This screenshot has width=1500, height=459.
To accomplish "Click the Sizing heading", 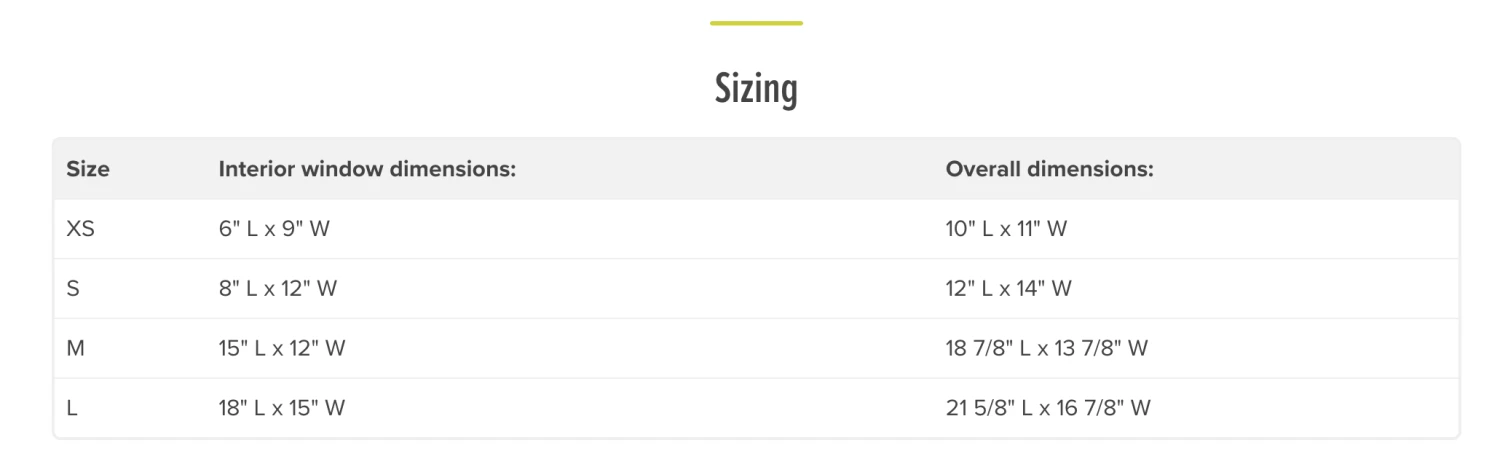I will tap(756, 89).
